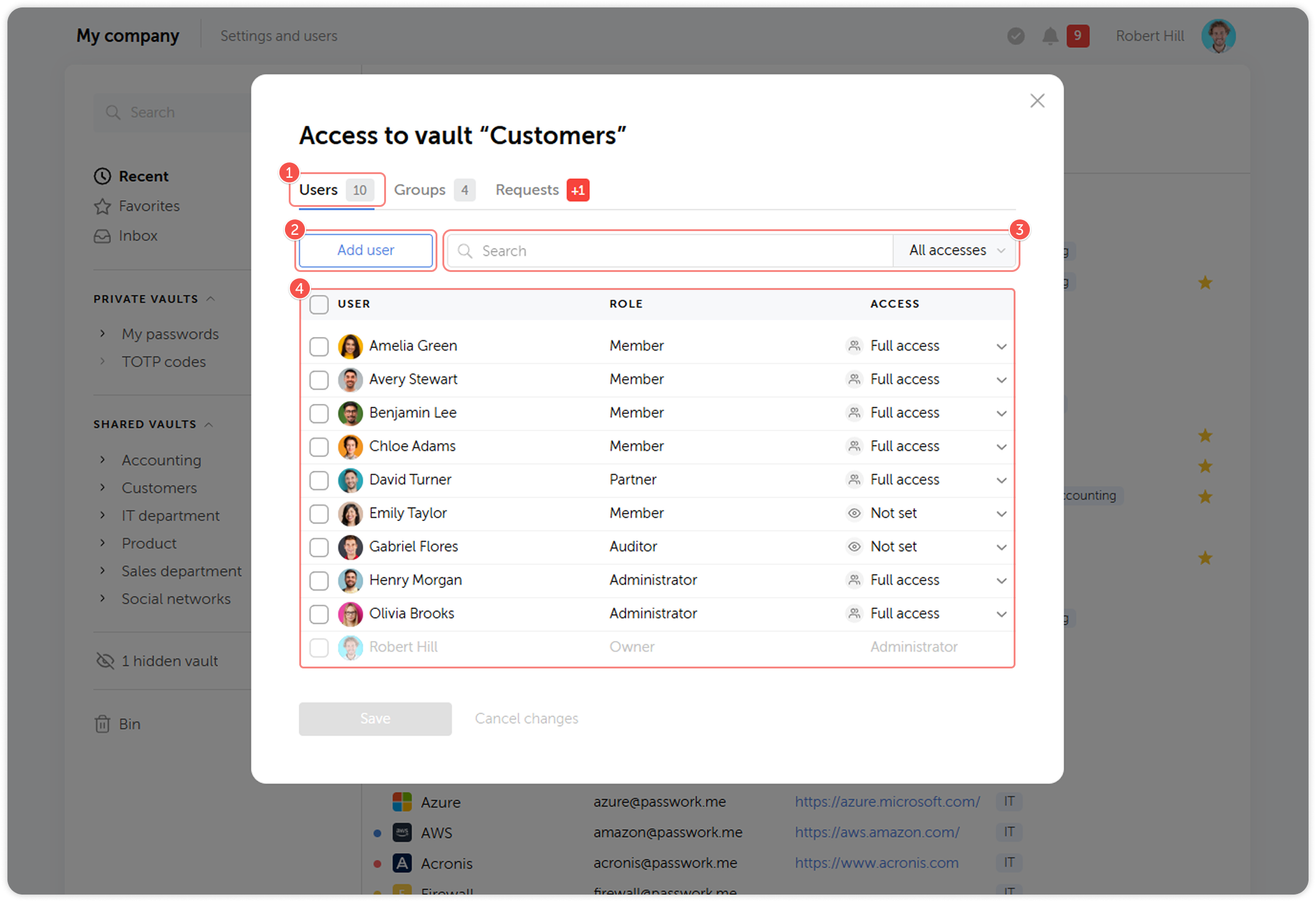Screen dimensions: 1316x902
Task: Open the Requests tab
Action: tap(527, 190)
